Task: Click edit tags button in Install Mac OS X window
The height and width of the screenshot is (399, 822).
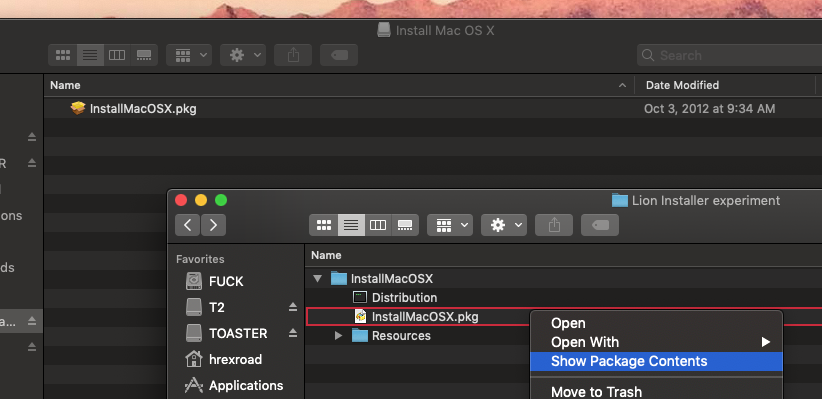Action: click(339, 55)
